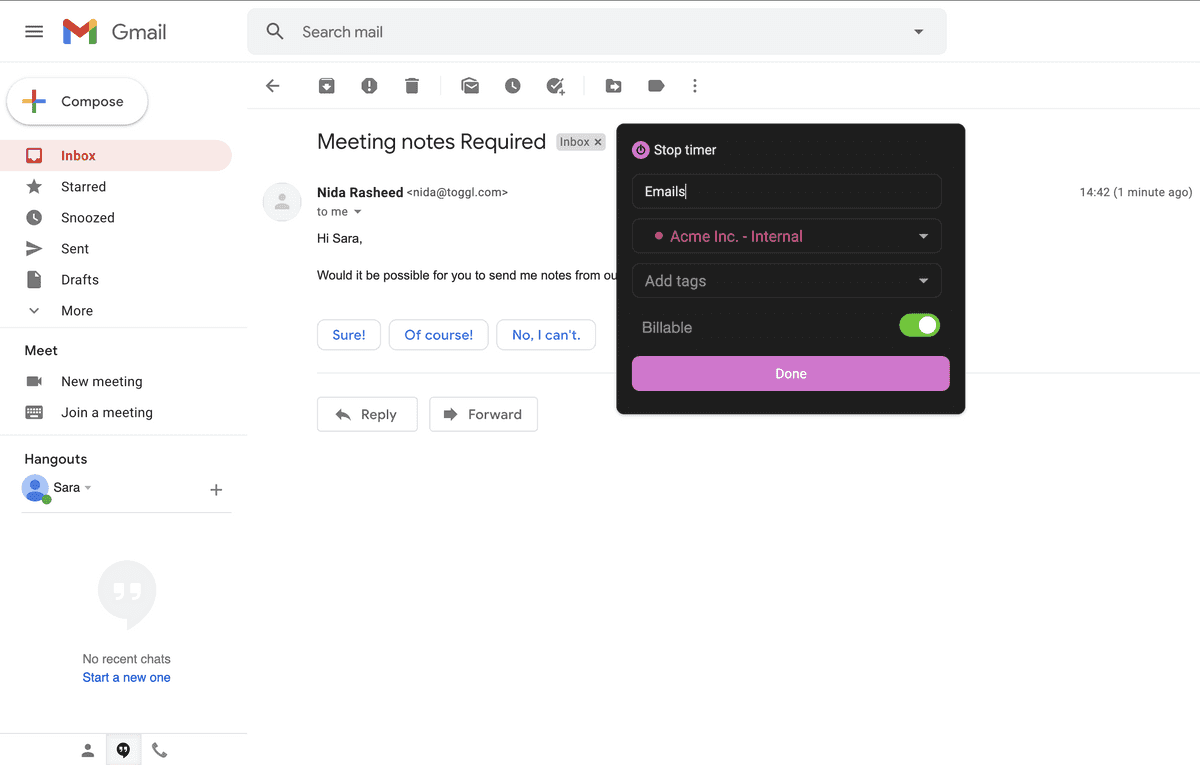
Task: Start a New meeting in Meet
Action: point(103,381)
